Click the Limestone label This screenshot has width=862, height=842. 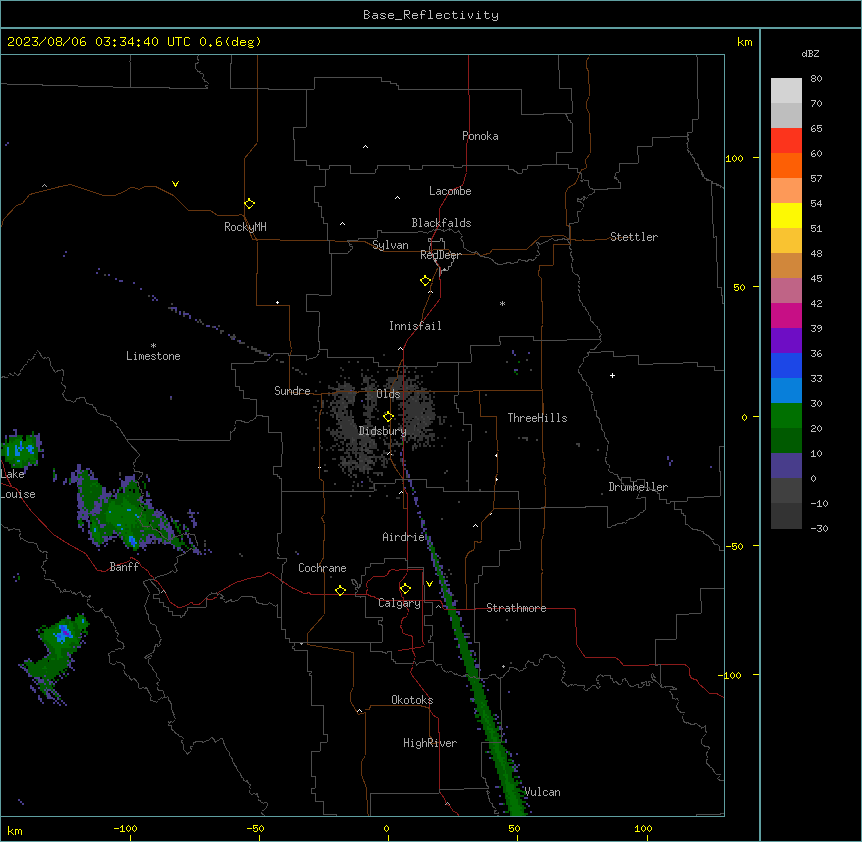click(153, 356)
